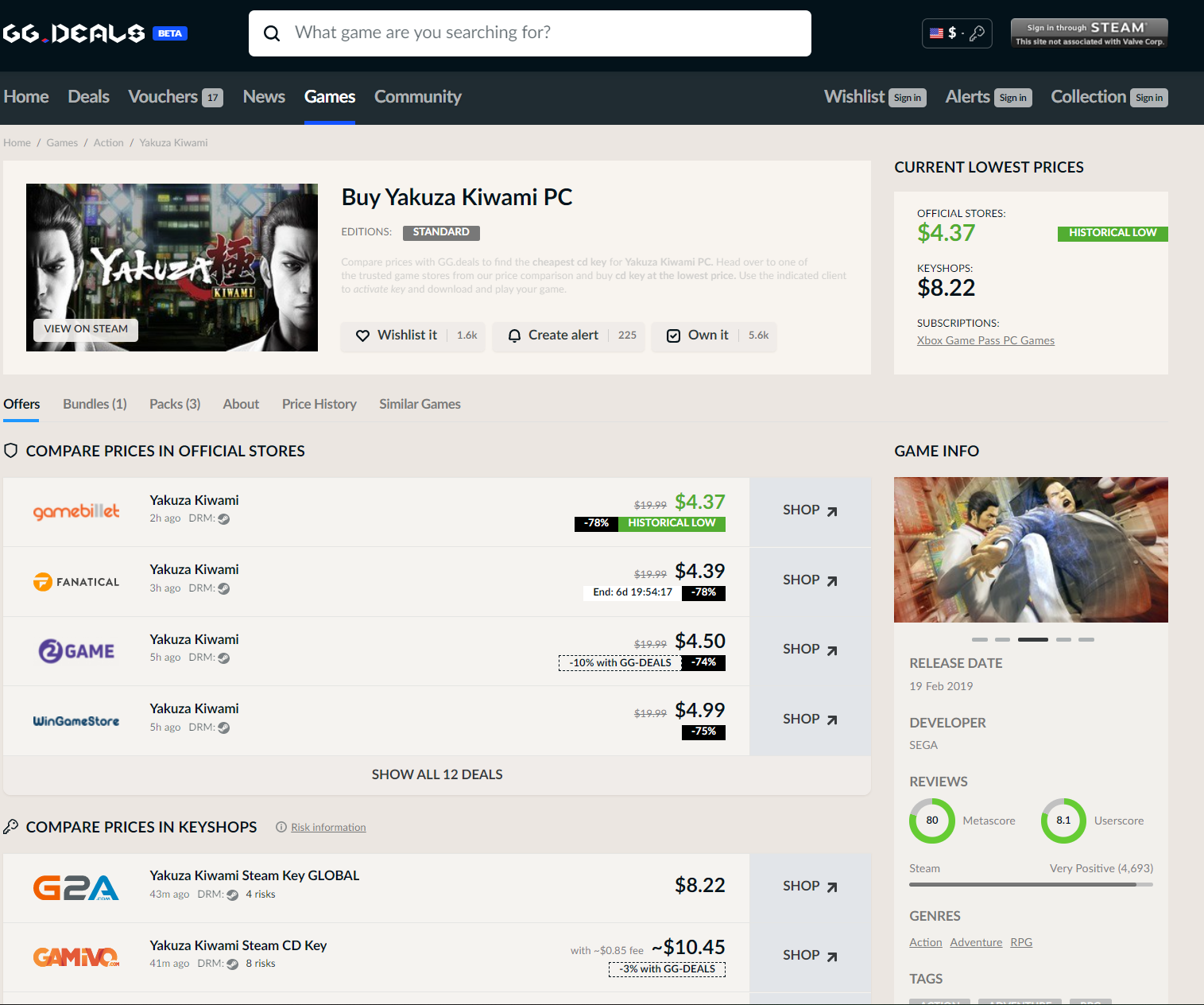Click the heart icon on Wishlist it
Viewport: 1204px width, 1005px height.
coord(362,336)
